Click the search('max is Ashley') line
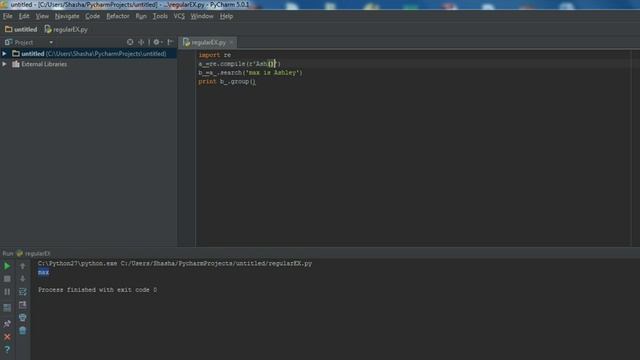This screenshot has height=360, width=640. (x=251, y=73)
